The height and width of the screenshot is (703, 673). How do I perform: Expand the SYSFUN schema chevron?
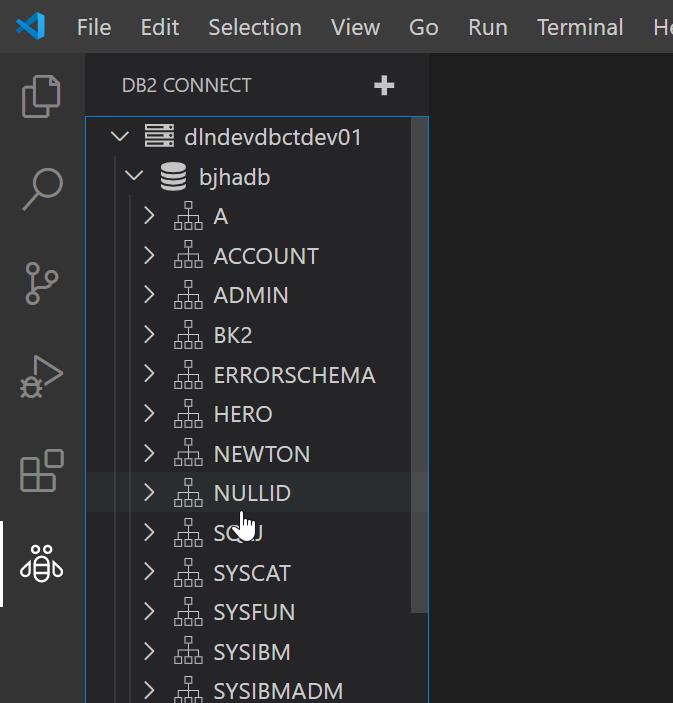[149, 612]
